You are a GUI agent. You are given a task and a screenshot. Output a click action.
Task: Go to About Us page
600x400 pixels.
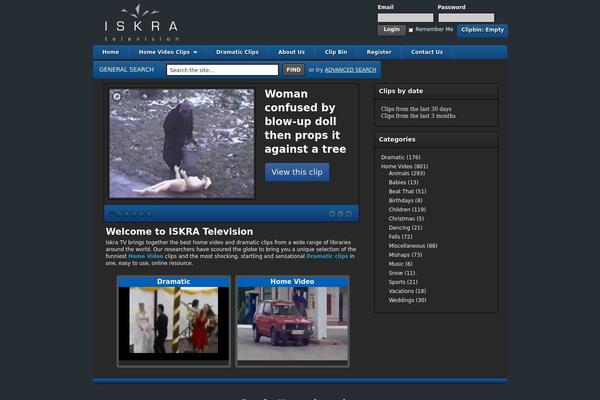pos(292,52)
